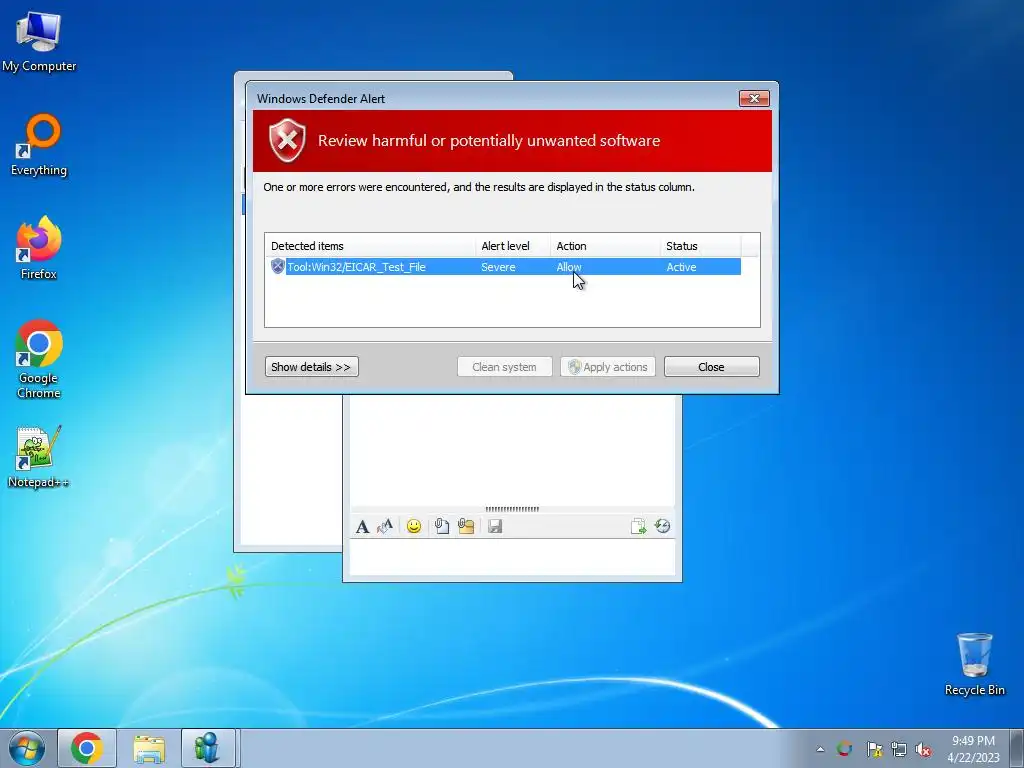Screen dimensions: 1024x768
Task: Open the messenger app taskbar button
Action: [x=208, y=748]
